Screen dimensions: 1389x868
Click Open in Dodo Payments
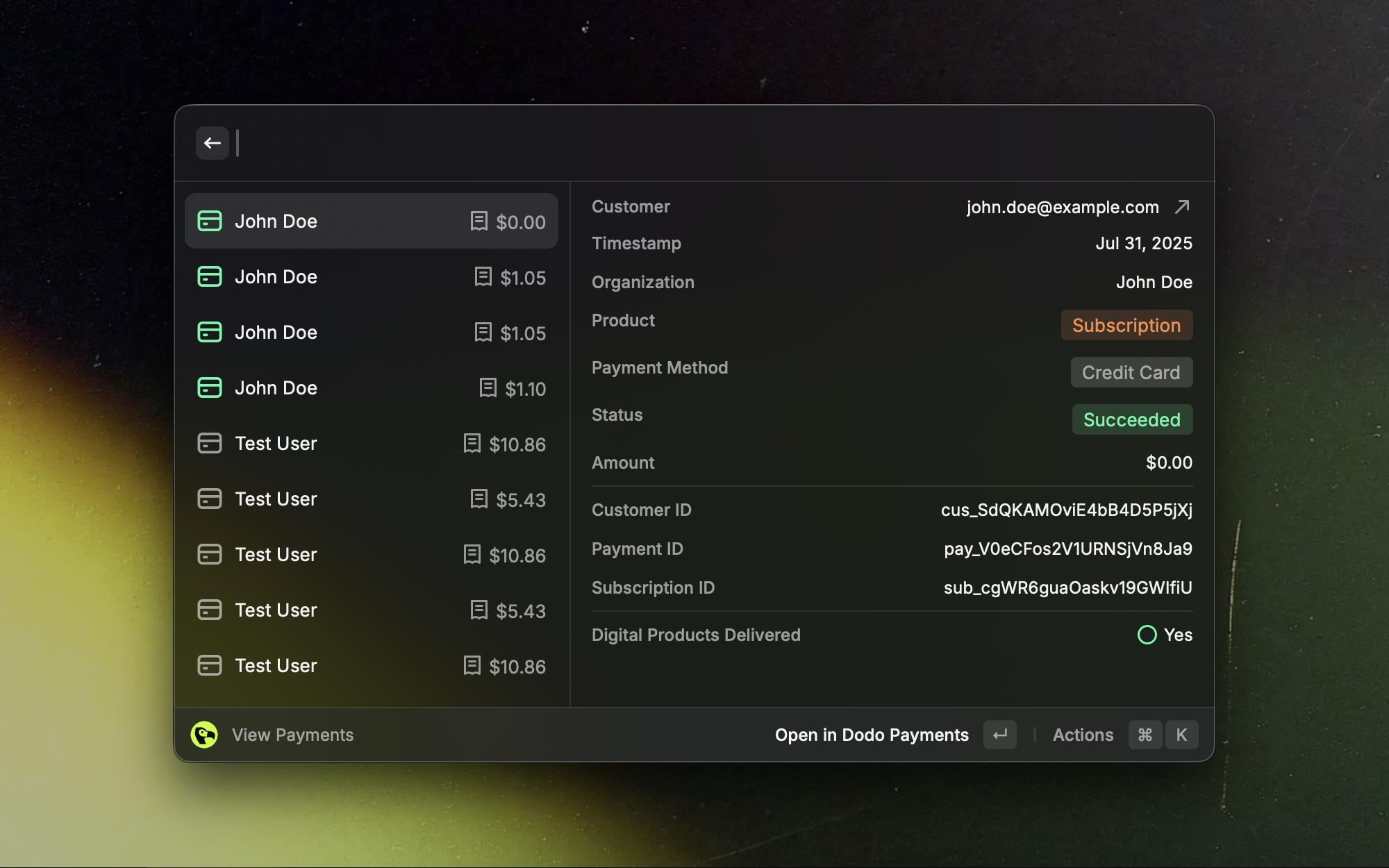click(872, 735)
